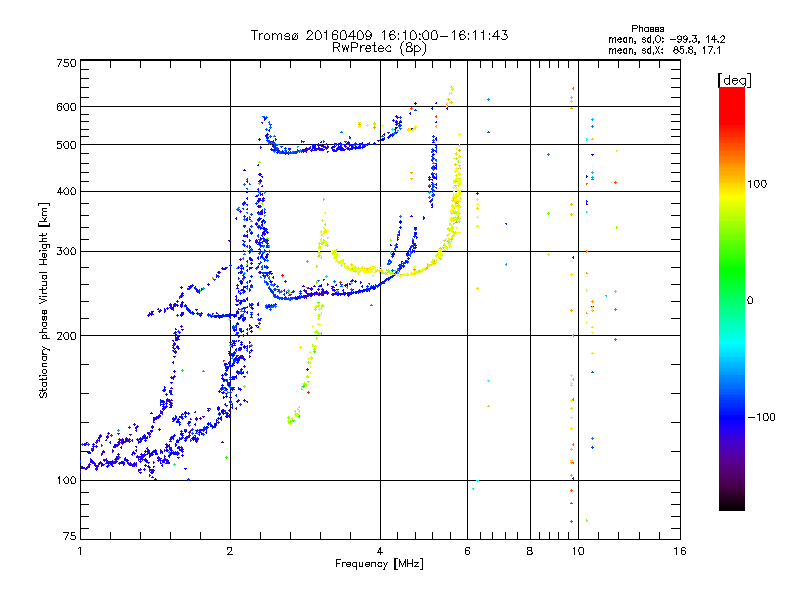The width and height of the screenshot is (800, 600).
Task: Click the x-axis tick label '1'
Action: coord(80,551)
